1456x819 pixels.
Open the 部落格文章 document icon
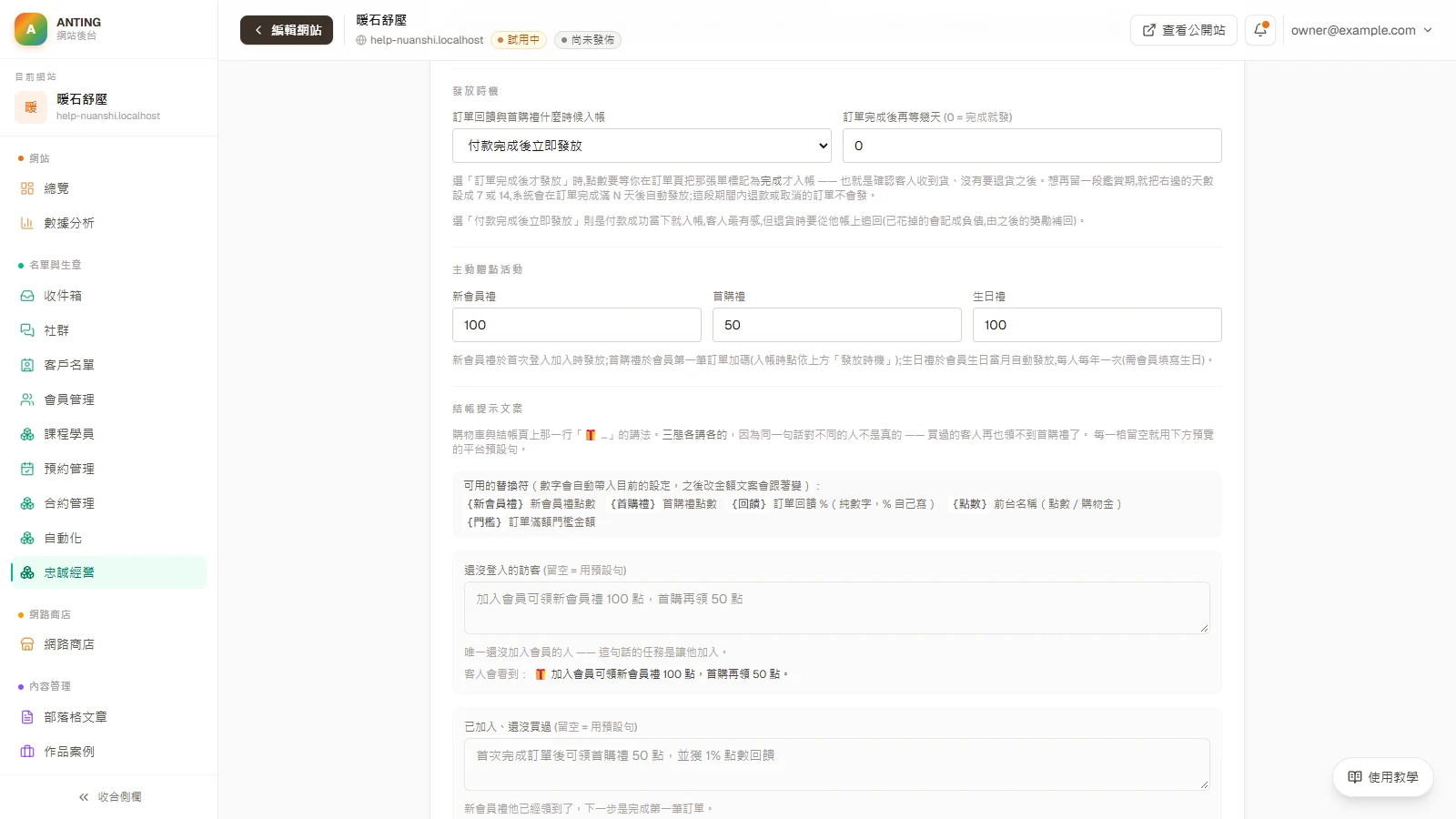[27, 717]
